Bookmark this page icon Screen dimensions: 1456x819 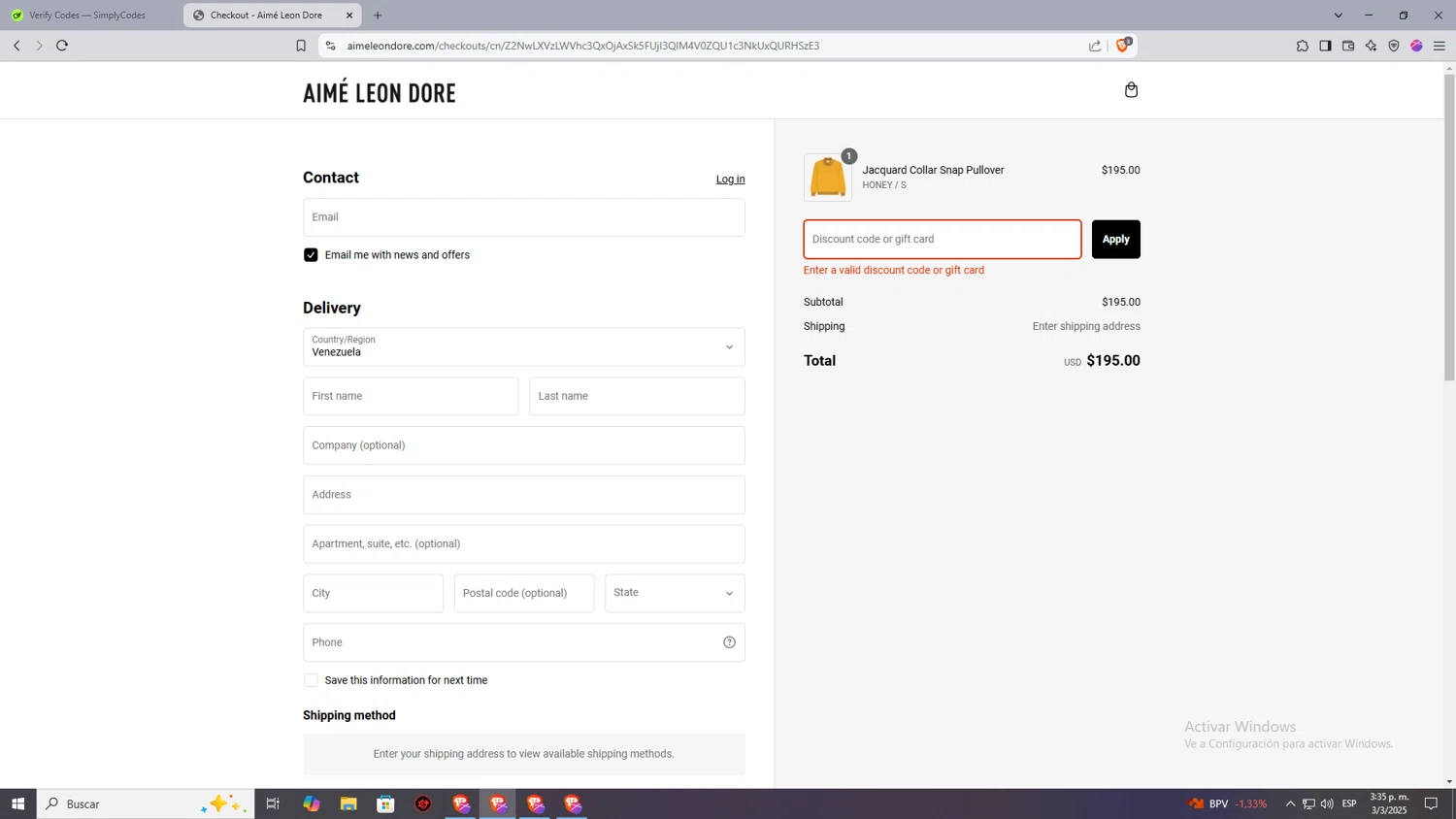click(x=301, y=46)
